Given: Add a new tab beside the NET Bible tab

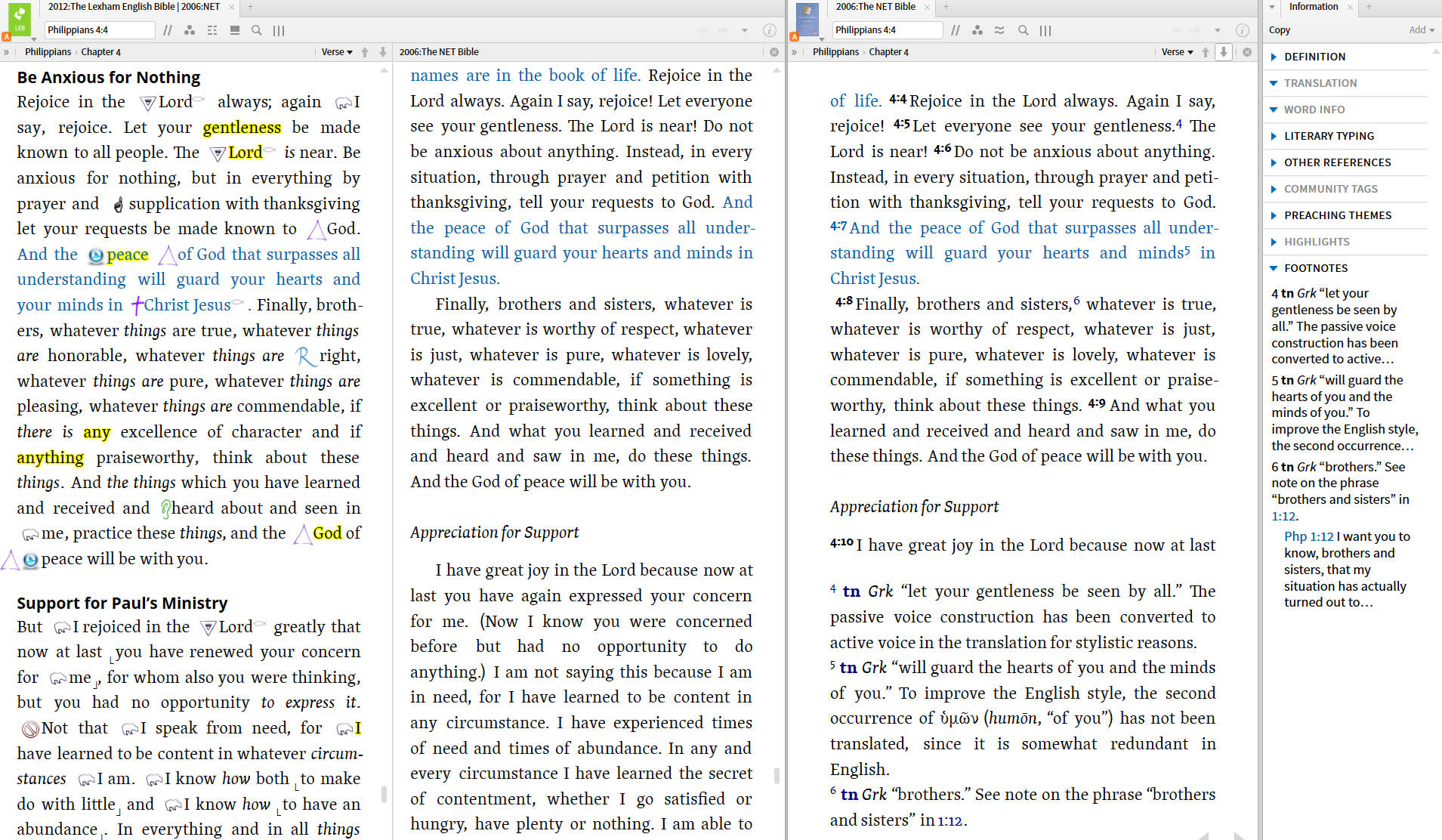Looking at the screenshot, I should pos(946,7).
